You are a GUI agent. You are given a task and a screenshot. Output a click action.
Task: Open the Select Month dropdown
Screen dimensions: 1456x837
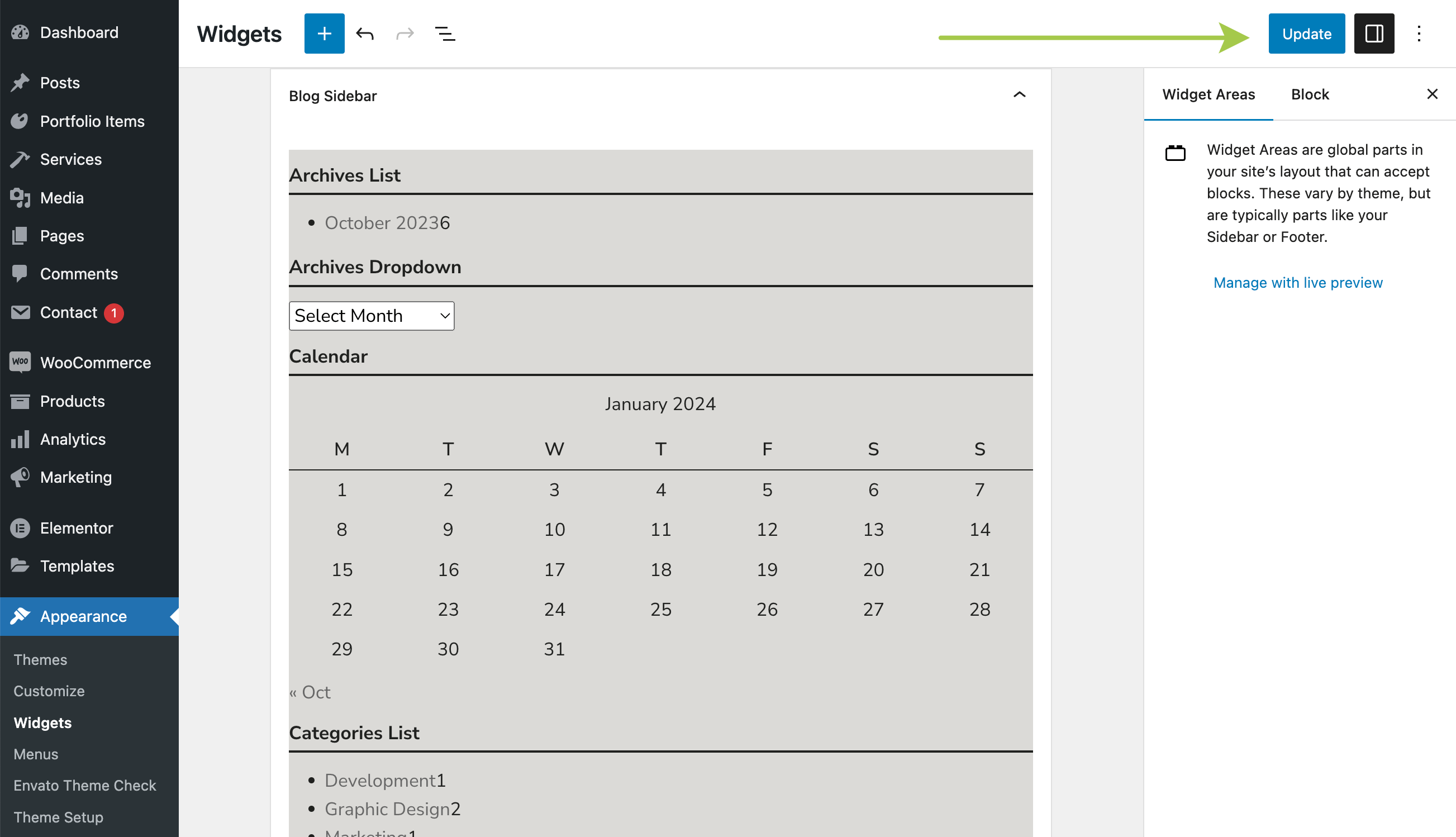coord(372,316)
